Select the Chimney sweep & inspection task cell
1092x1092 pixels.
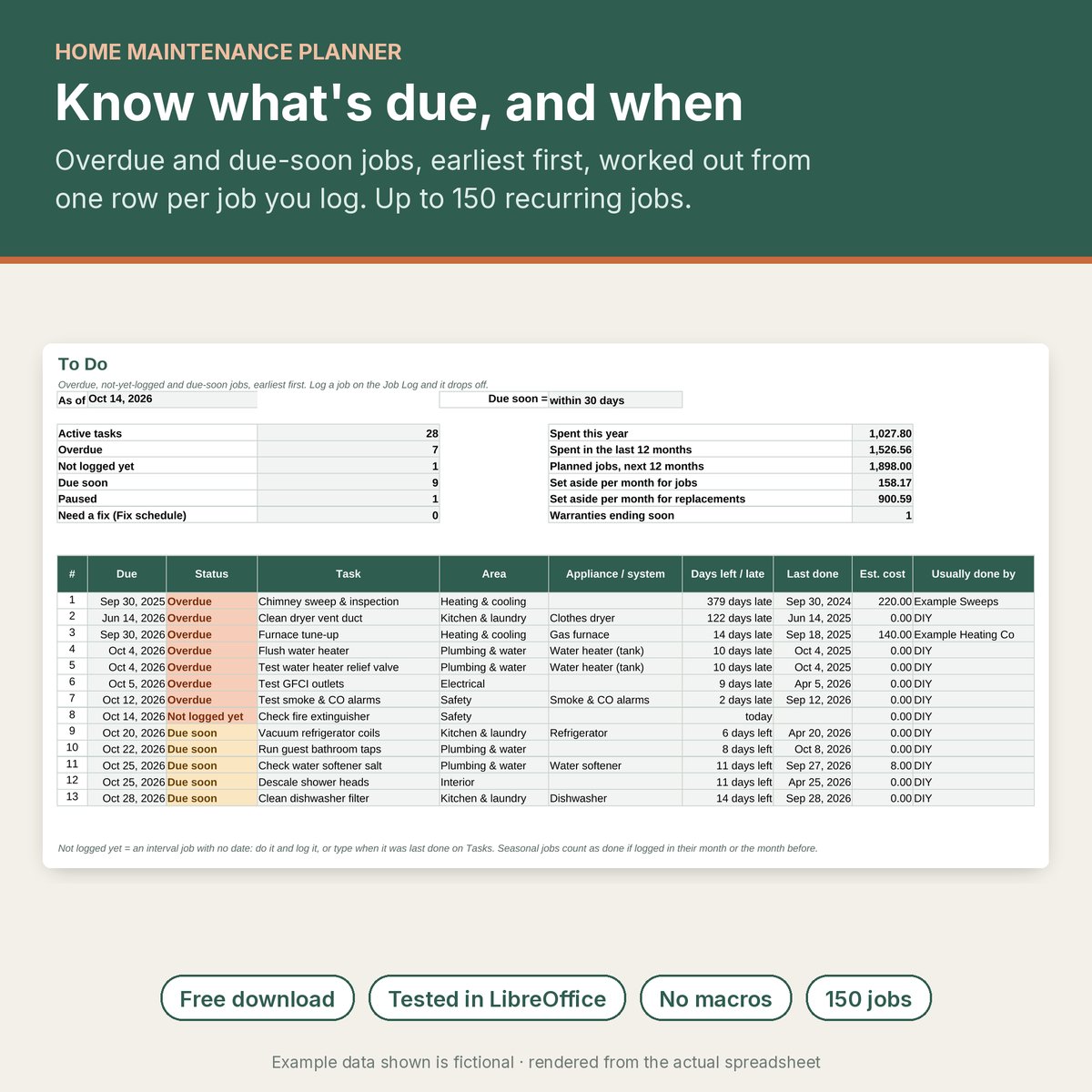[349, 602]
